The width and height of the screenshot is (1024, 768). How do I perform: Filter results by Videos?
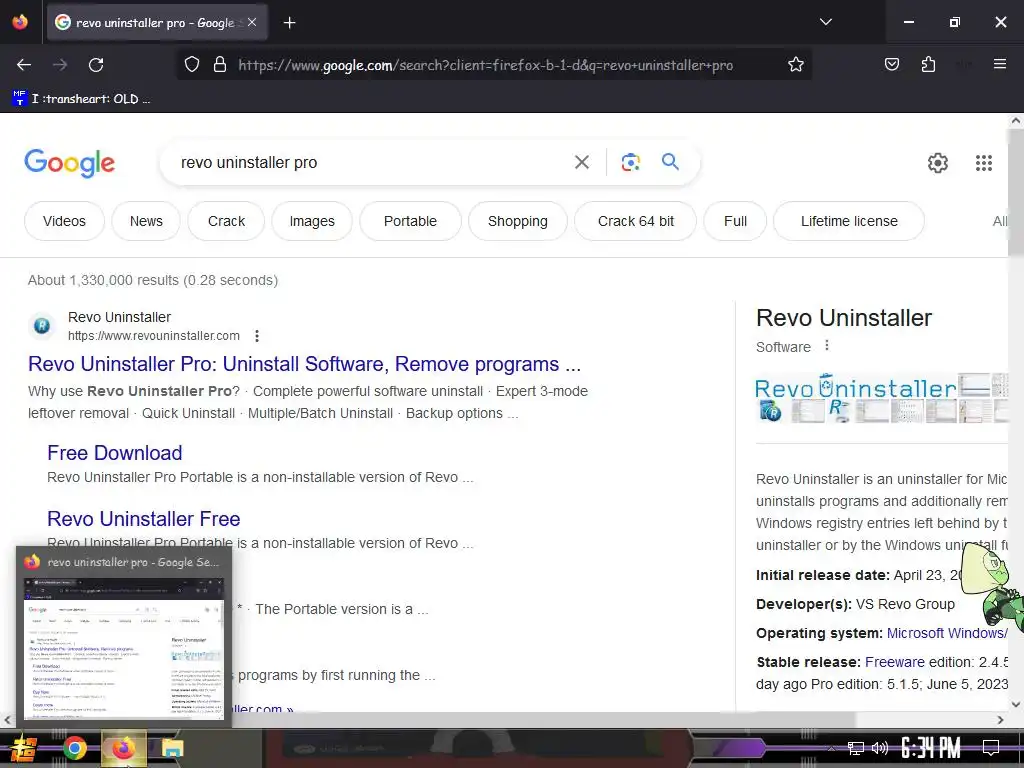point(64,221)
